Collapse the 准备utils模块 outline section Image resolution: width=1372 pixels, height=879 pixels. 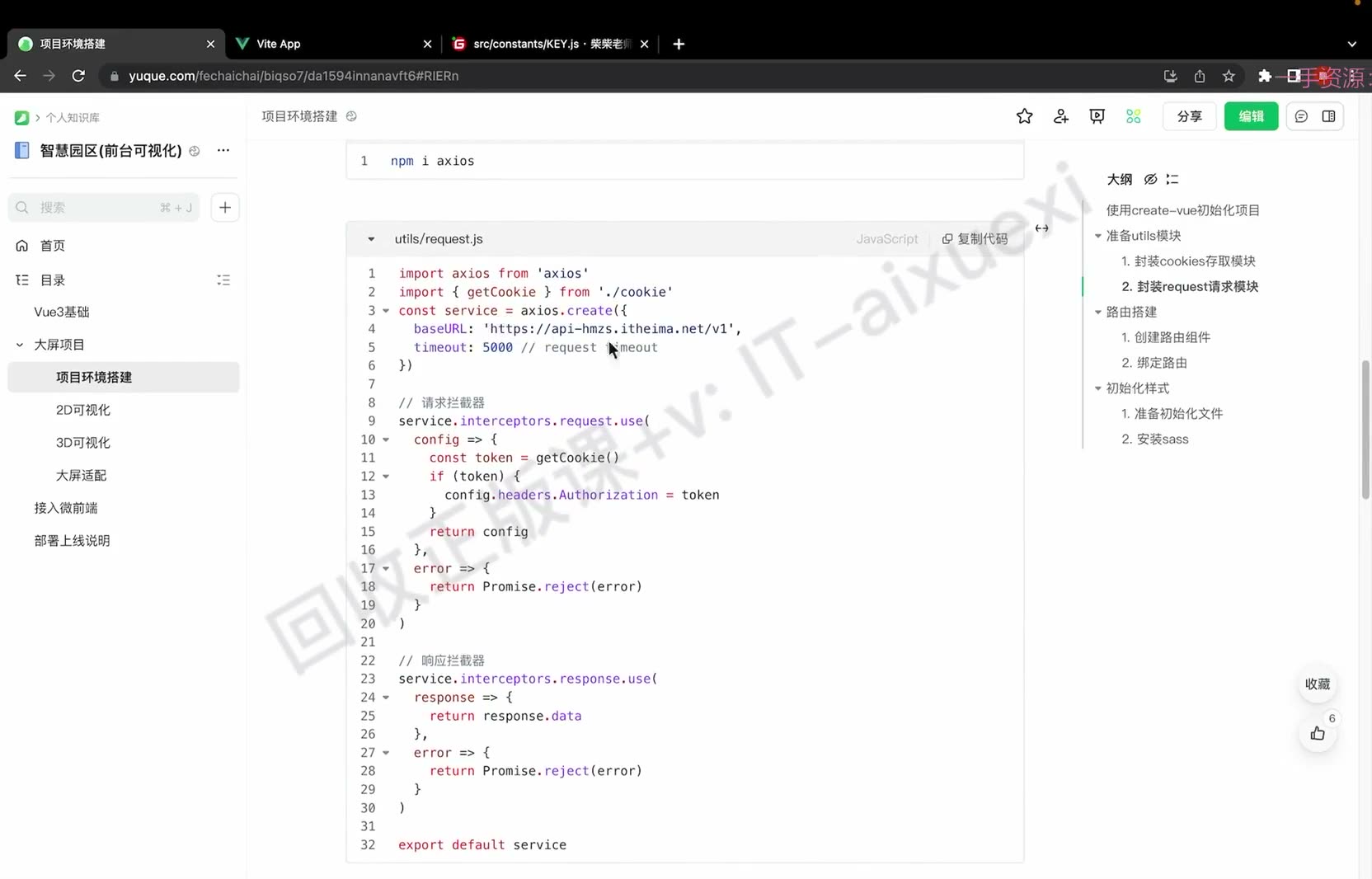click(1097, 236)
